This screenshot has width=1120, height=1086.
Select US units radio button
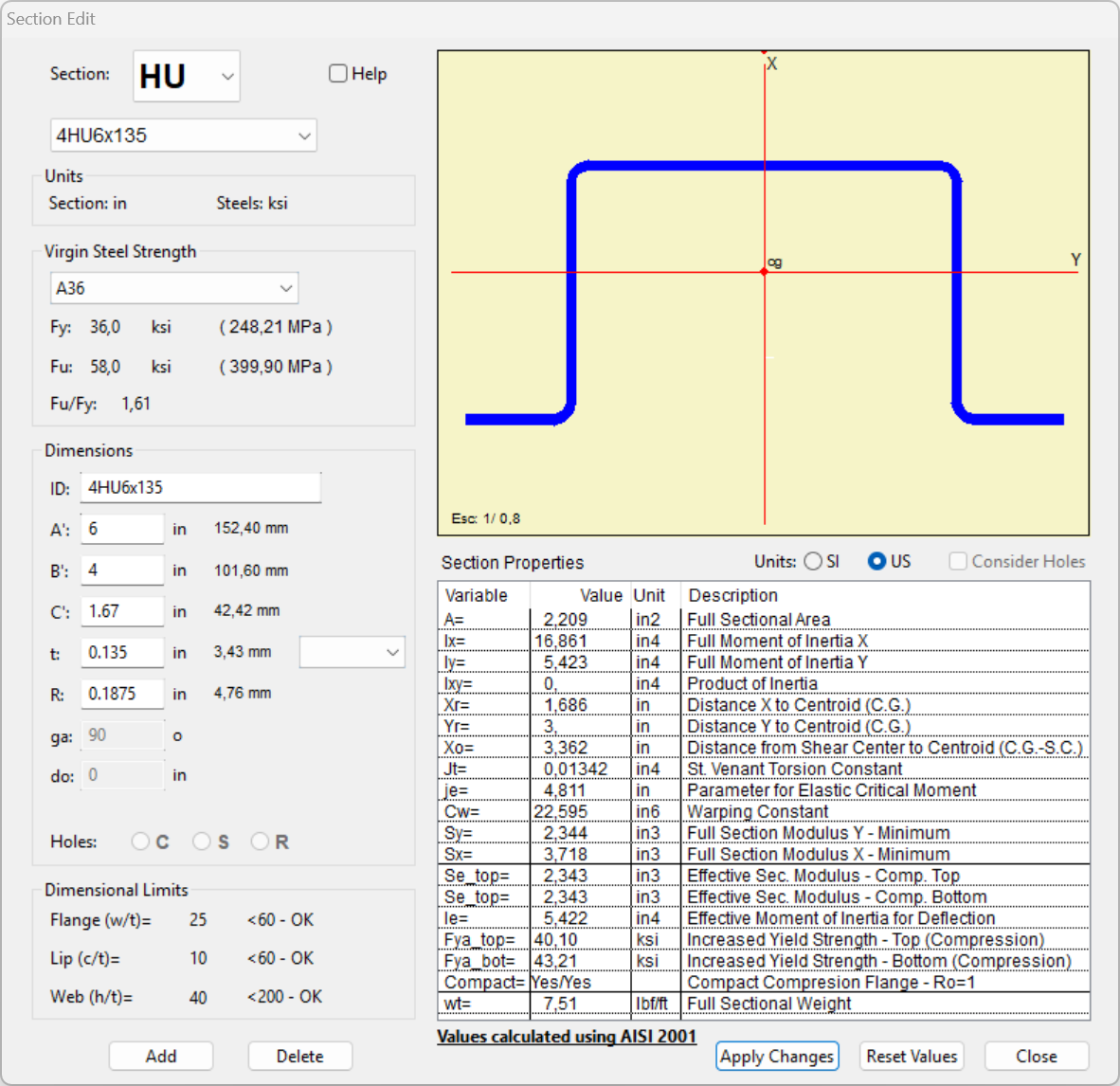click(876, 561)
